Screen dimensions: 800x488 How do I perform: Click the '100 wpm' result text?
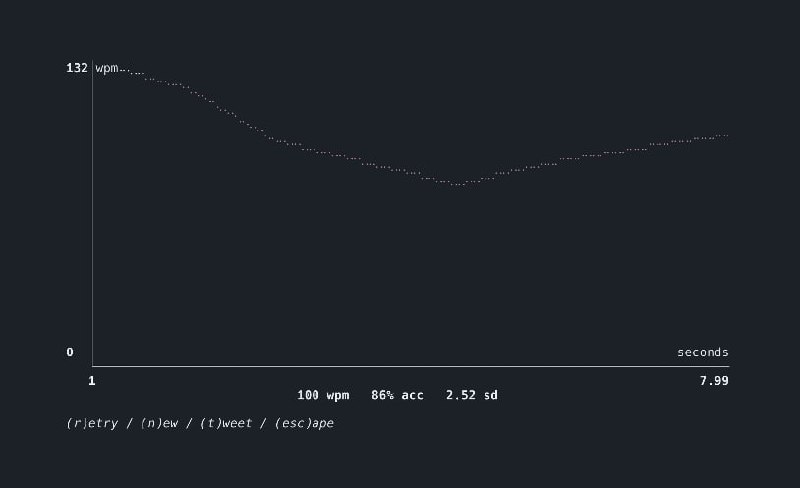tap(323, 395)
